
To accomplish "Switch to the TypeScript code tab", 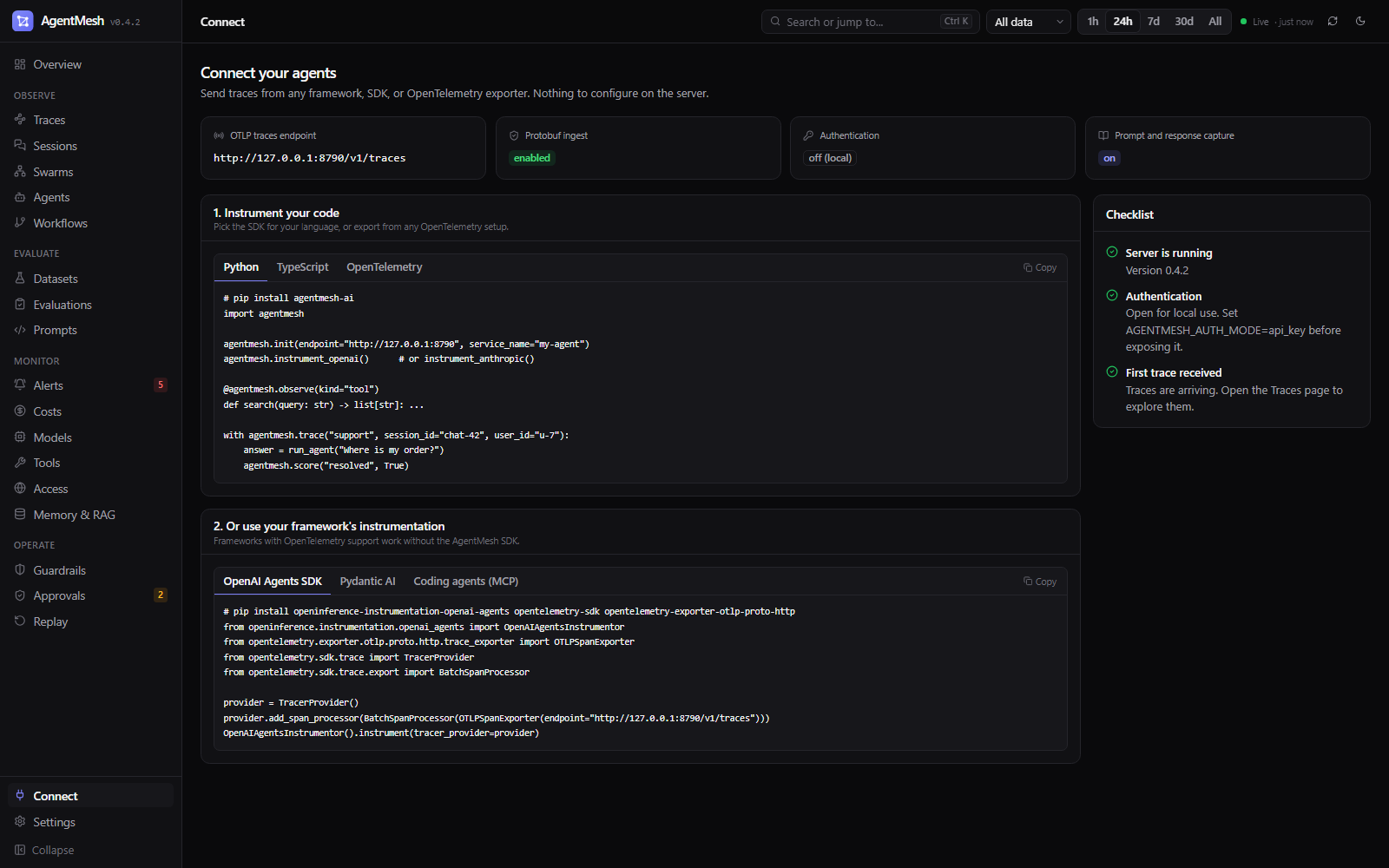I will [303, 267].
